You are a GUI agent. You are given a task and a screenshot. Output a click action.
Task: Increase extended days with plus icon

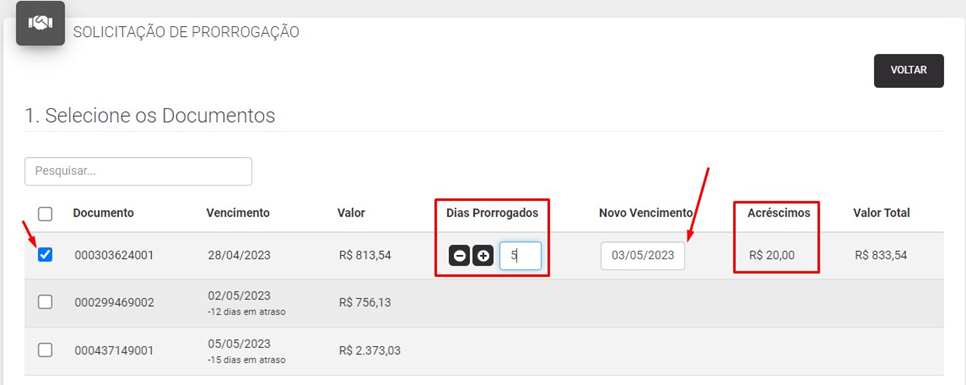(x=483, y=256)
